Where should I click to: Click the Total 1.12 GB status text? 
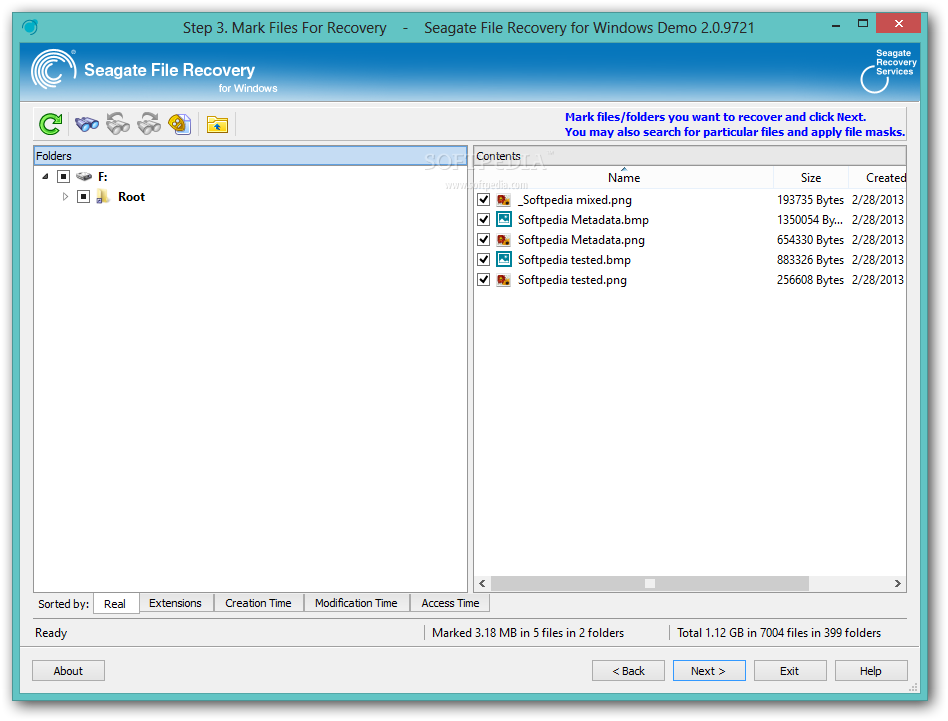tap(779, 633)
